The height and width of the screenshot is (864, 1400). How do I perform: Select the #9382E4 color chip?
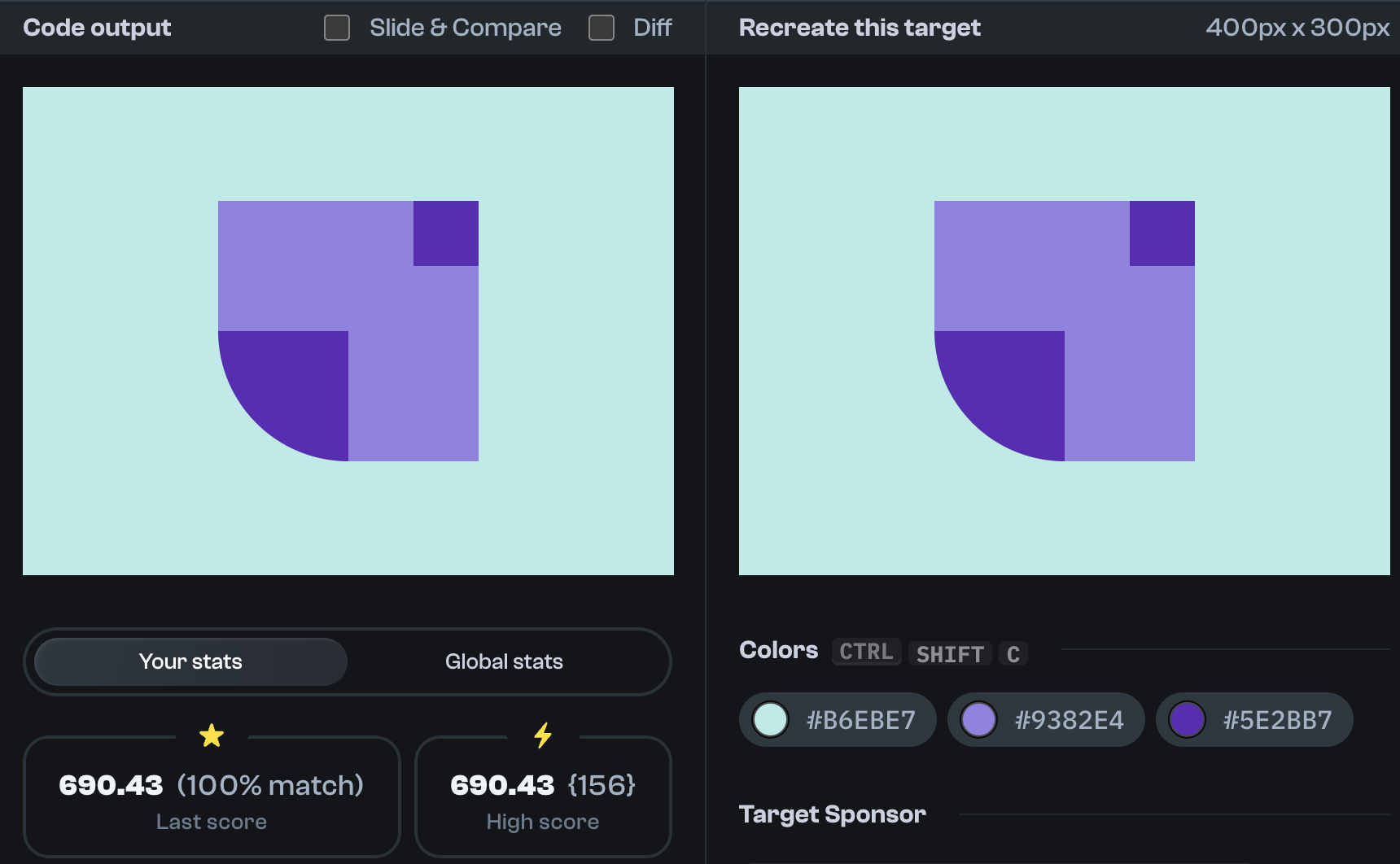[x=1046, y=719]
